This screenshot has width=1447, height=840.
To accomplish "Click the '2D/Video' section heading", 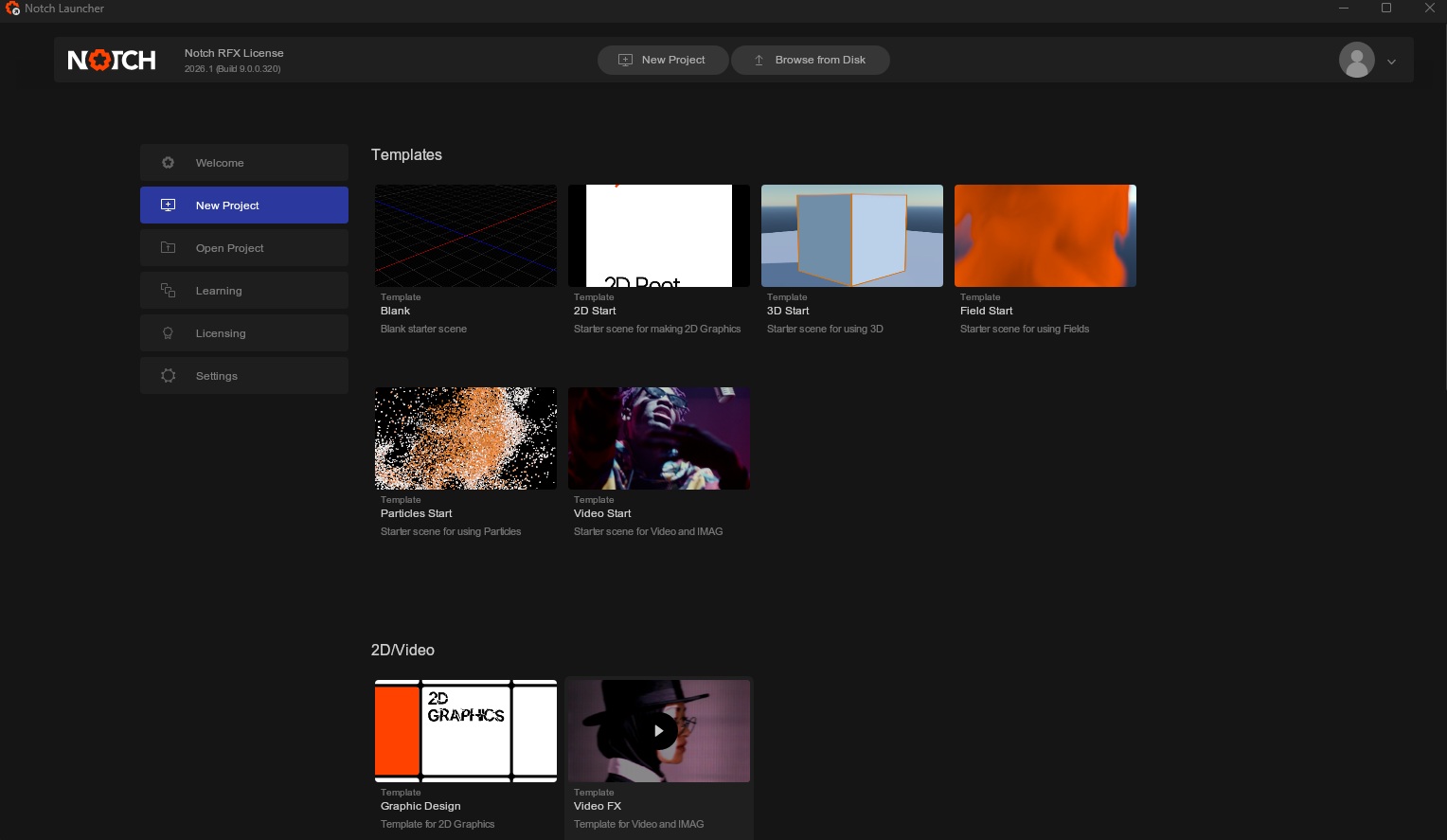I will pos(402,650).
